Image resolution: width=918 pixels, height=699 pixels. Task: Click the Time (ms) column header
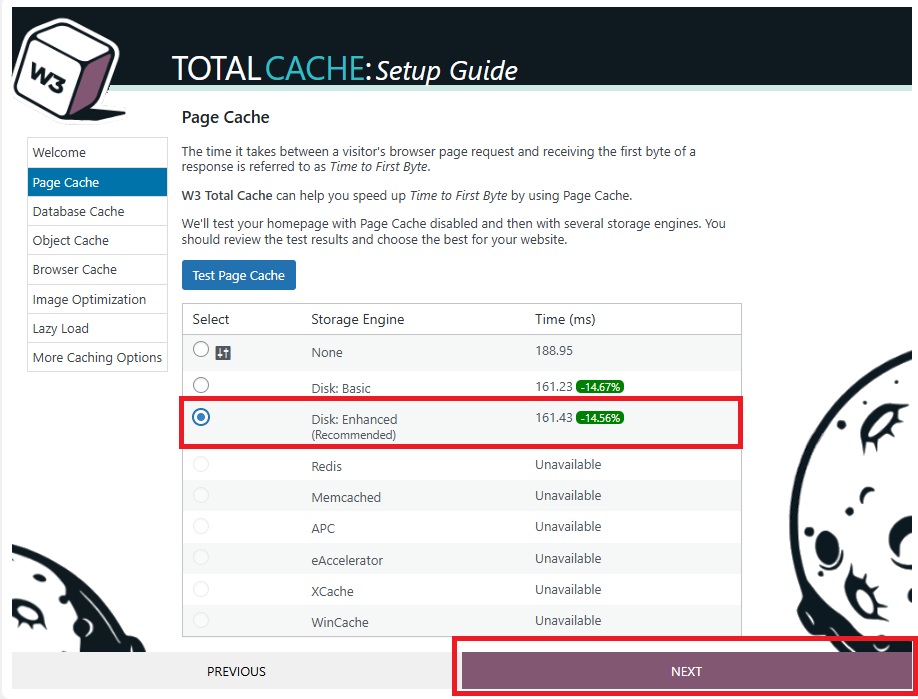tap(565, 319)
